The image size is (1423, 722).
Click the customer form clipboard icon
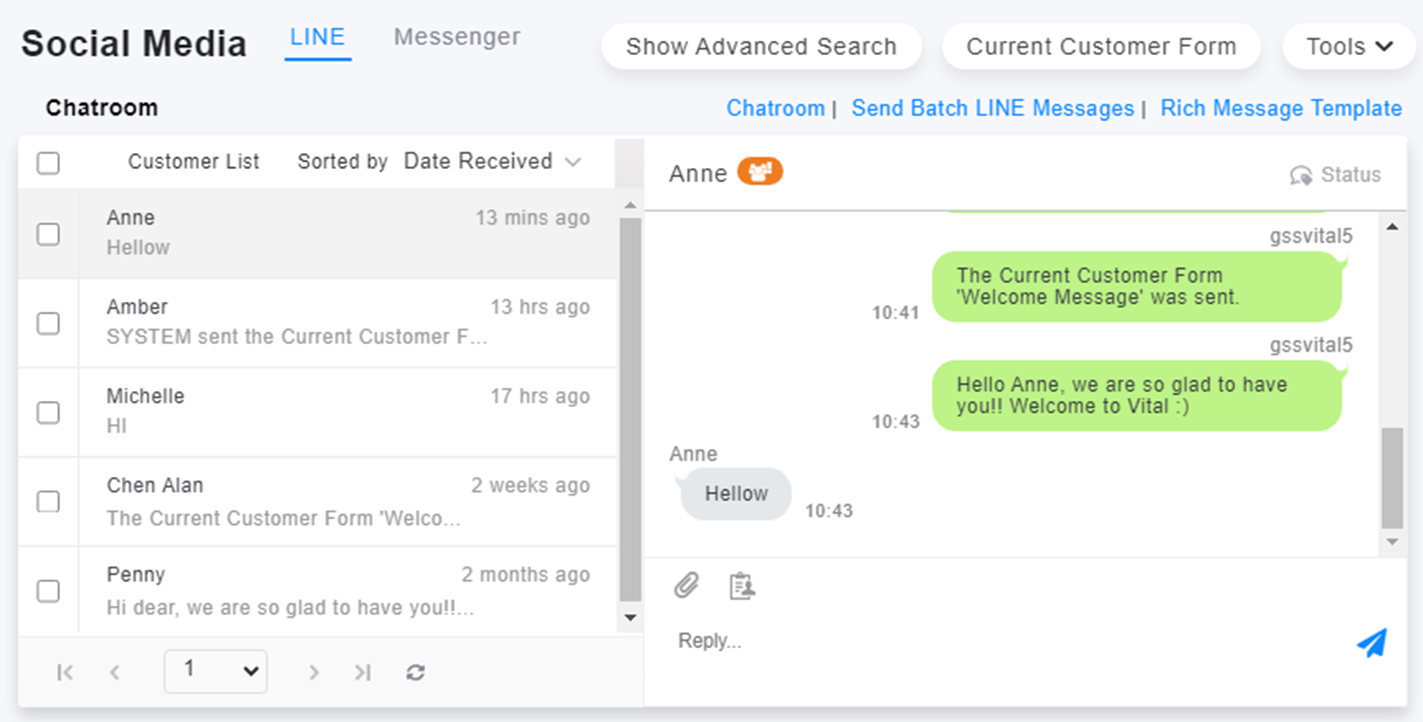[741, 585]
